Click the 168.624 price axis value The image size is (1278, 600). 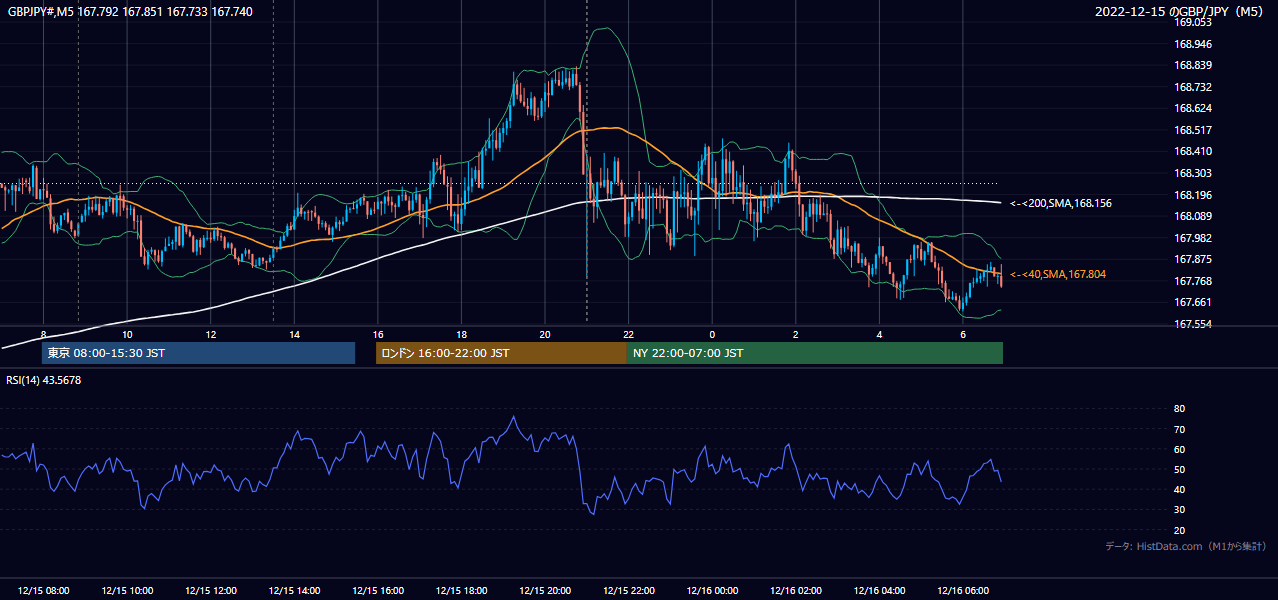coord(1193,108)
